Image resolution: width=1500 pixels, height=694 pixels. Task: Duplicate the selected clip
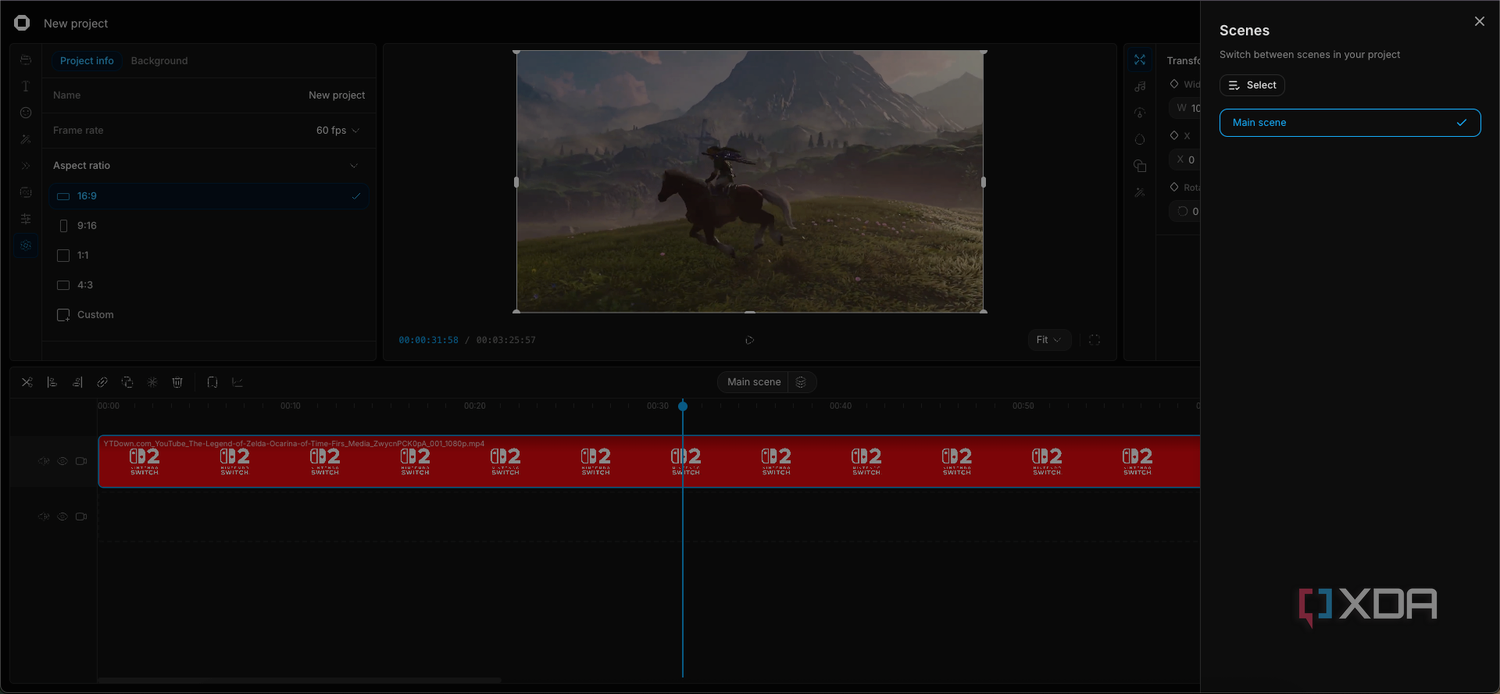127,382
